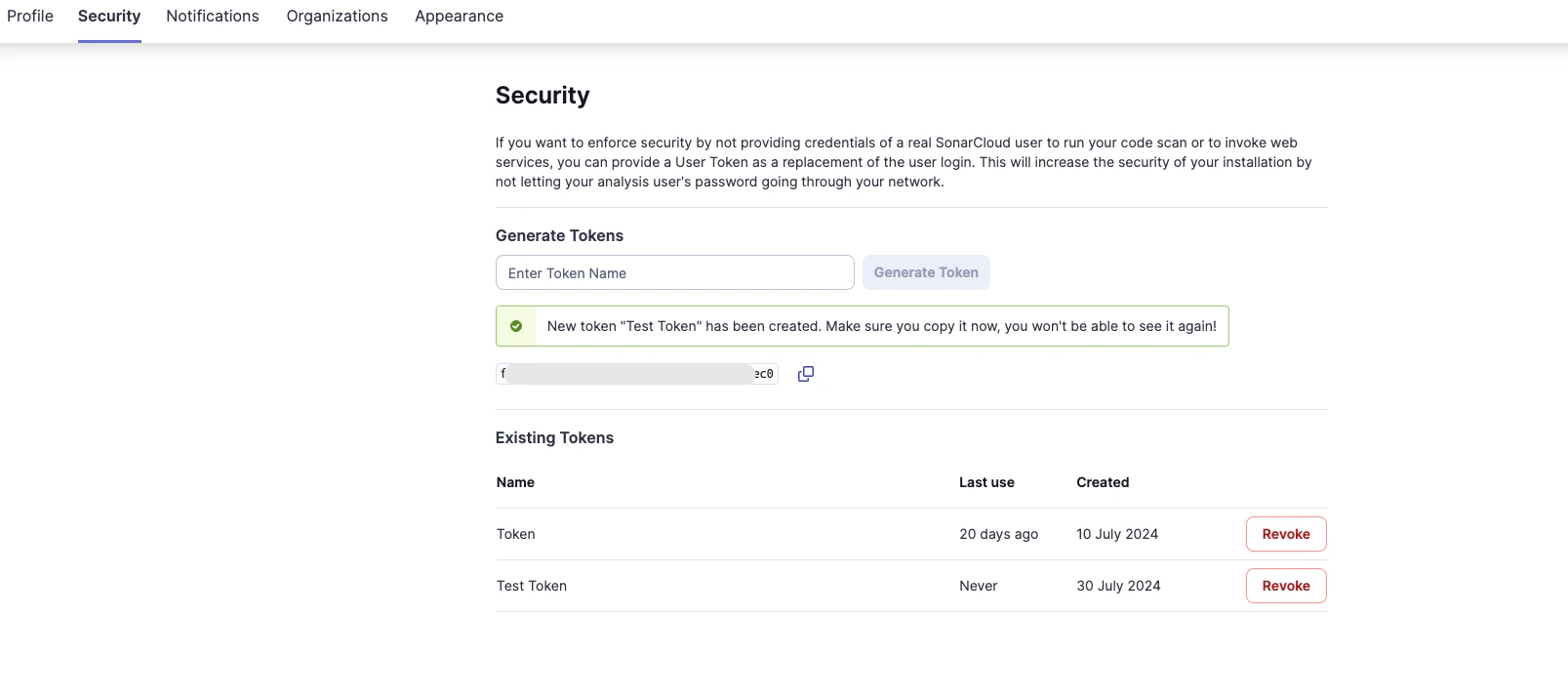
Task: Click the Last use column header
Action: (x=986, y=482)
